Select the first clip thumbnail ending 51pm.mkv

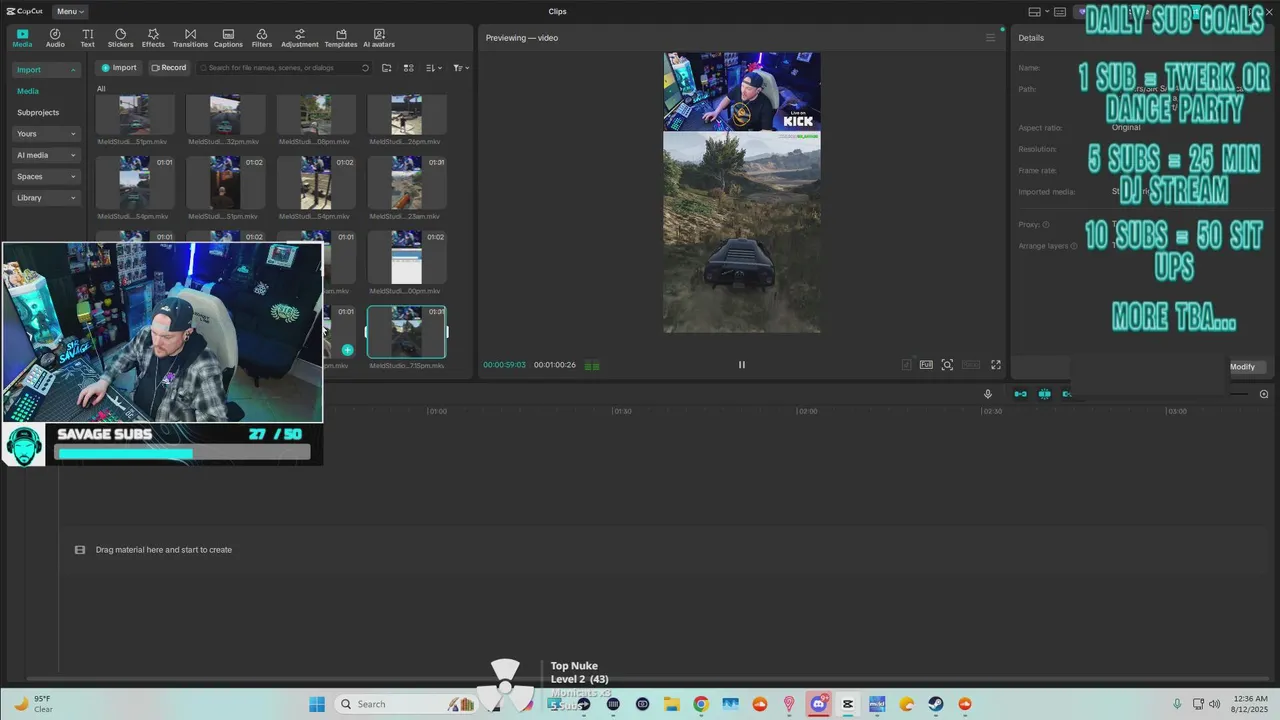(134, 115)
